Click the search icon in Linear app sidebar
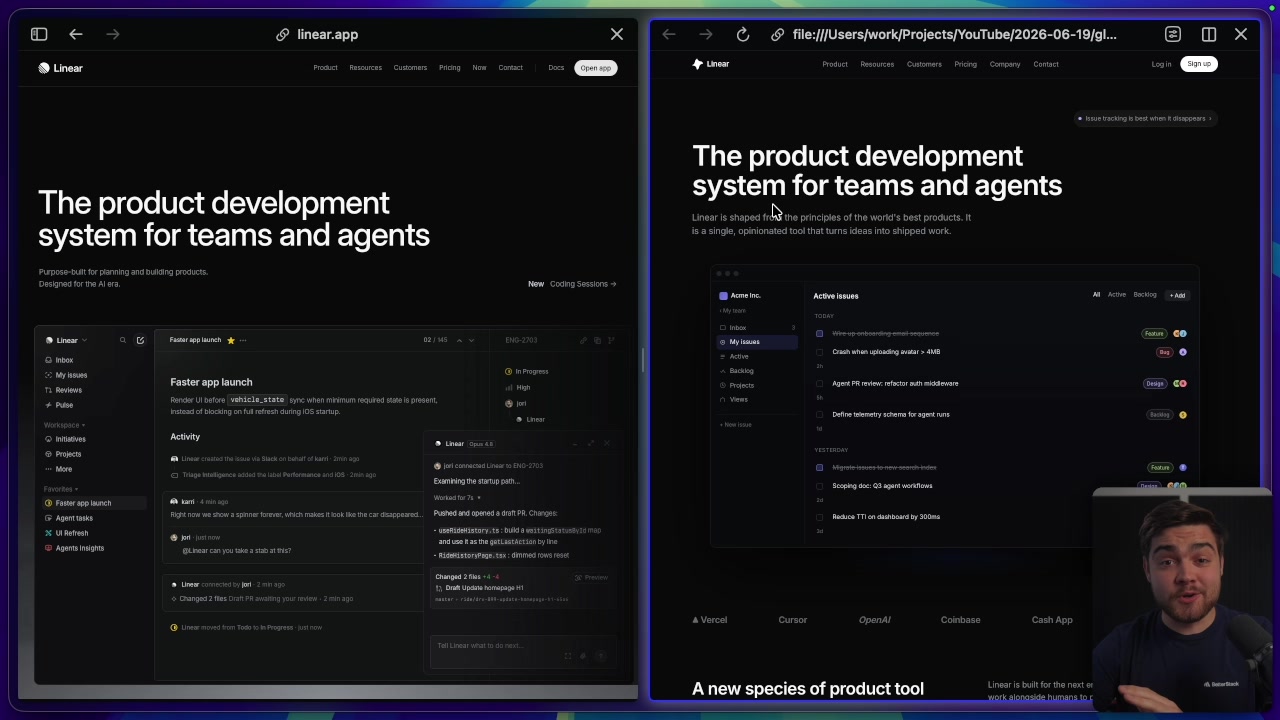This screenshot has width=1280, height=720. 123,340
